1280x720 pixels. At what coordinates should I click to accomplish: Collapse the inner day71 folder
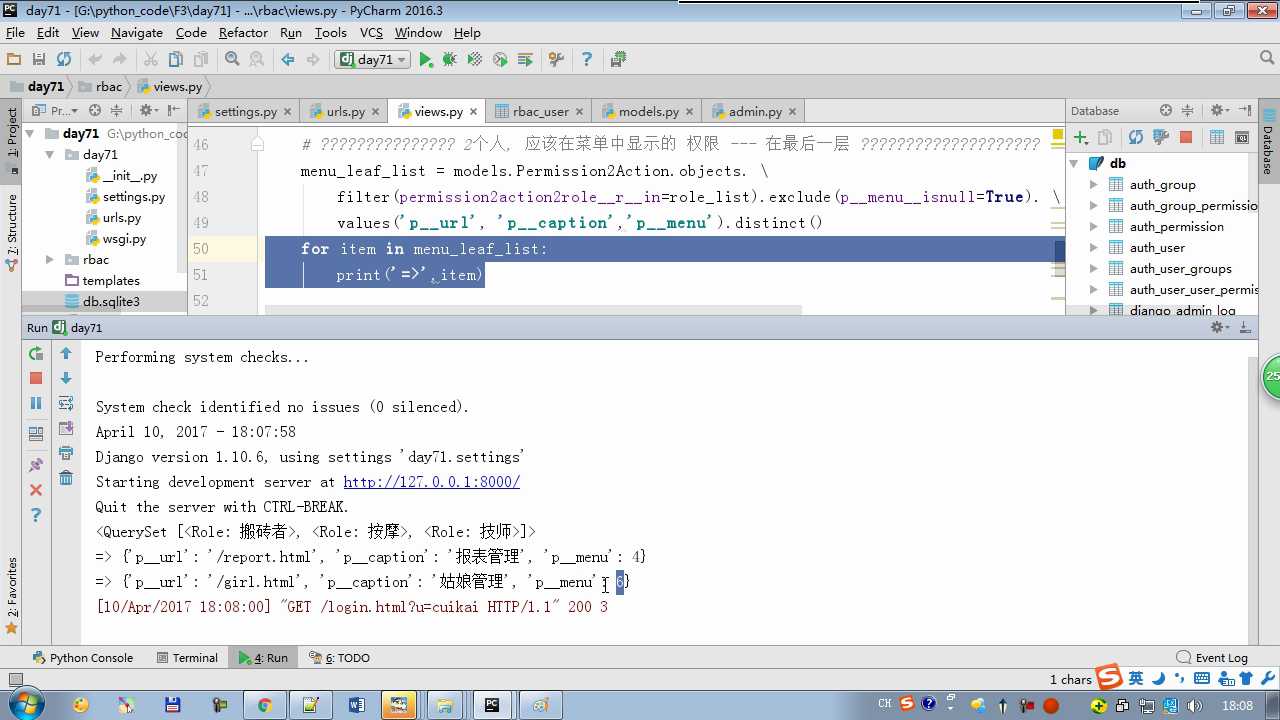pyautogui.click(x=50, y=154)
